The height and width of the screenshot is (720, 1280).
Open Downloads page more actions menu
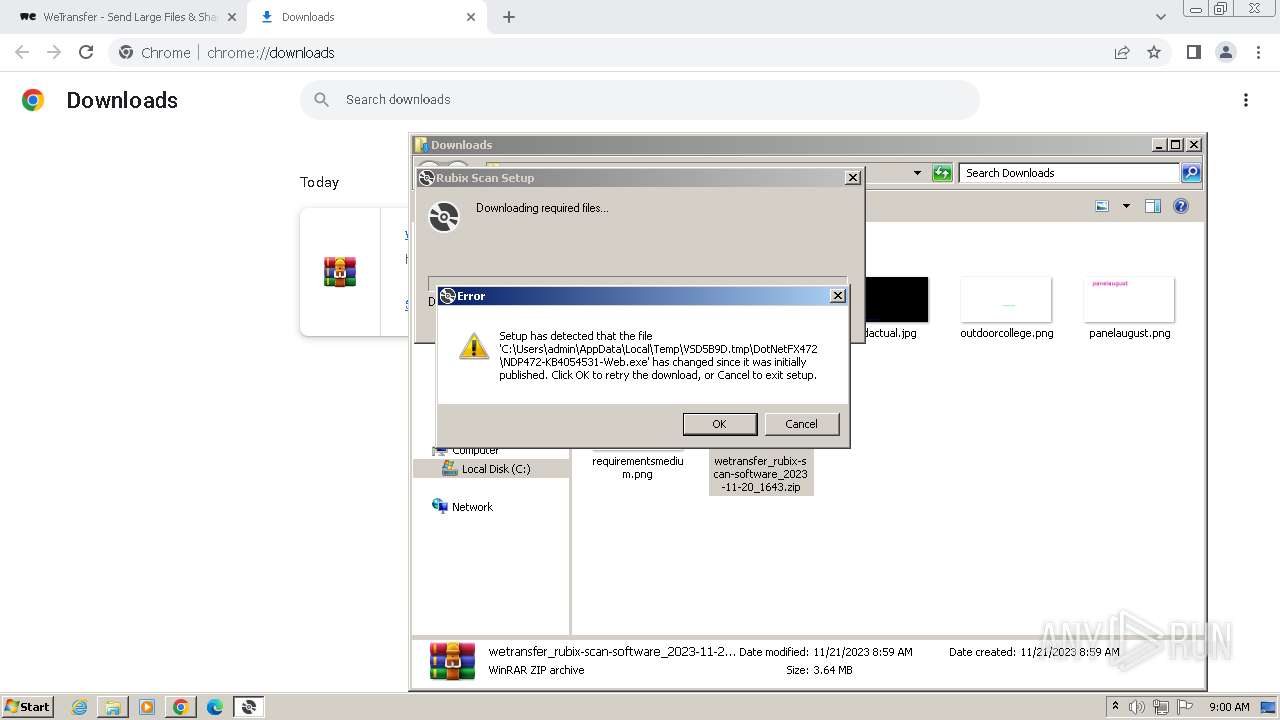[1246, 100]
